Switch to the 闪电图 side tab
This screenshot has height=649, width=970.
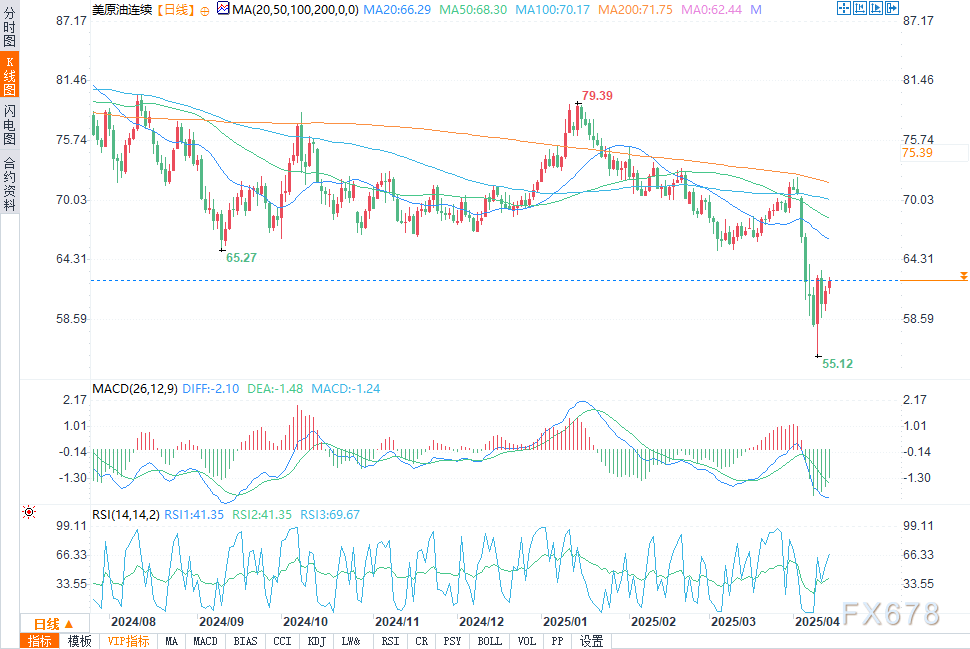(9, 124)
